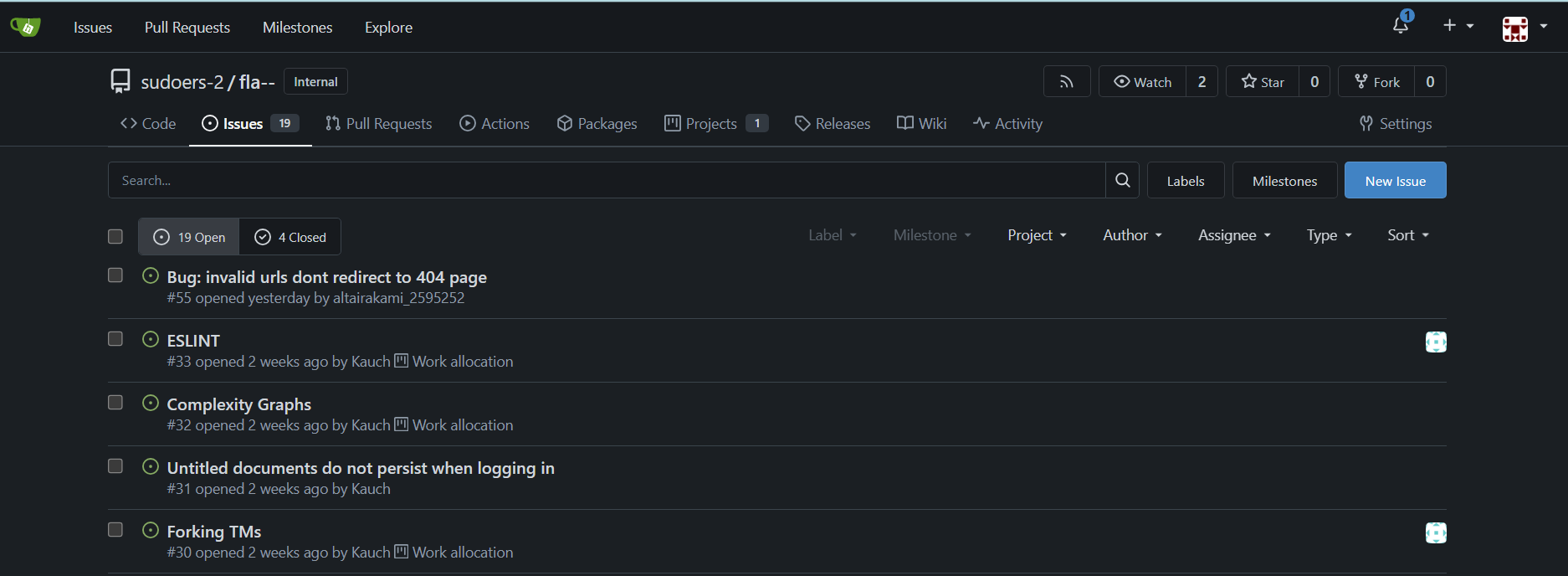Open Work allocation project on ESLINT row
This screenshot has height=576, width=1568.
click(x=453, y=362)
